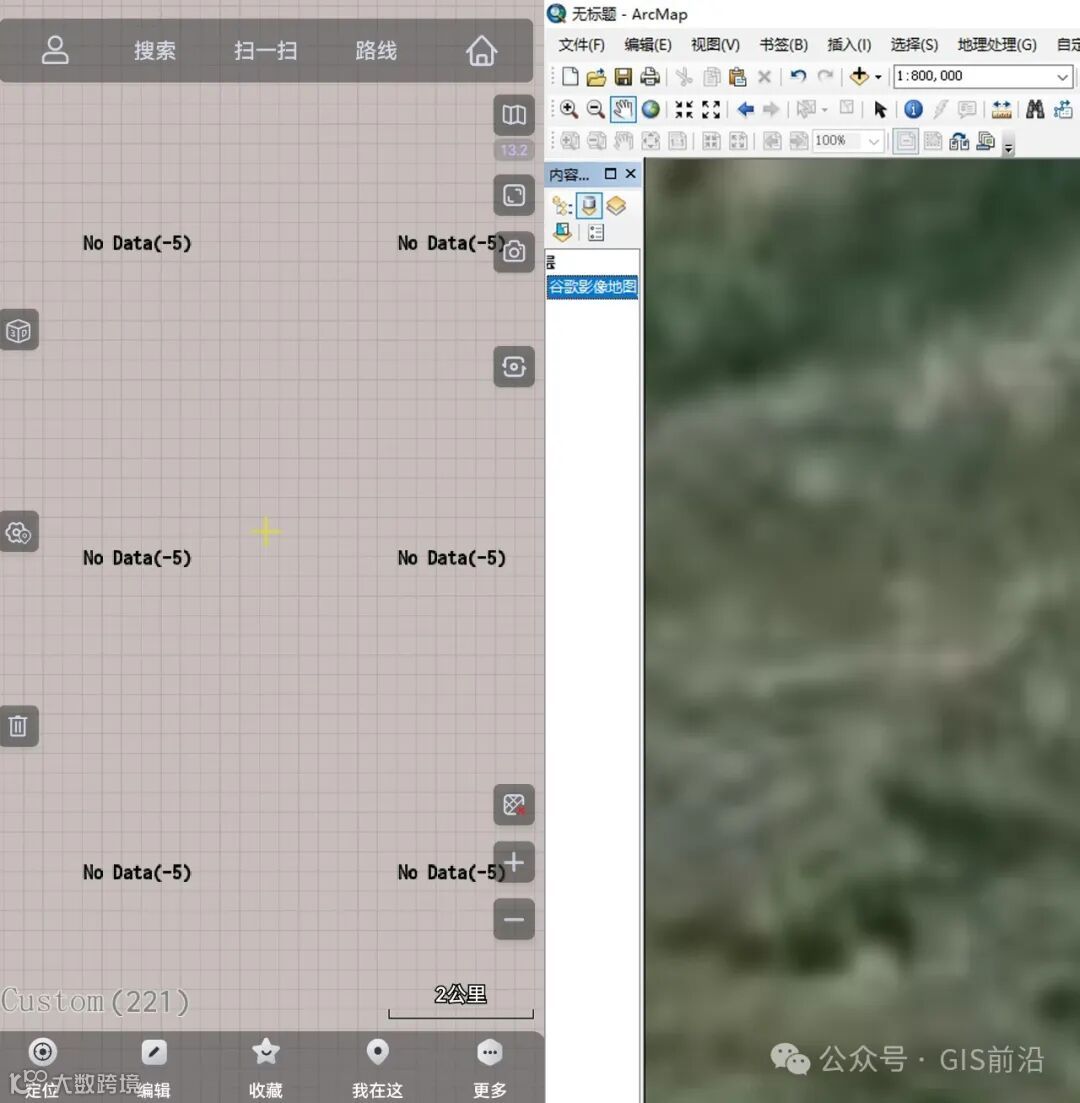Screen dimensions: 1080x1103
Task: Save the map using the floppy disk icon
Action: 623,76
